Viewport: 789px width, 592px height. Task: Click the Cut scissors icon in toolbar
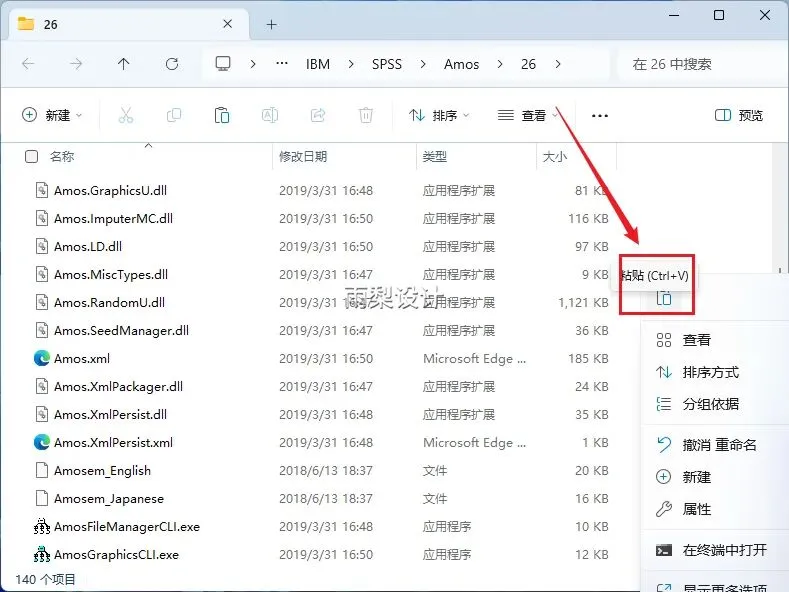pyautogui.click(x=126, y=115)
